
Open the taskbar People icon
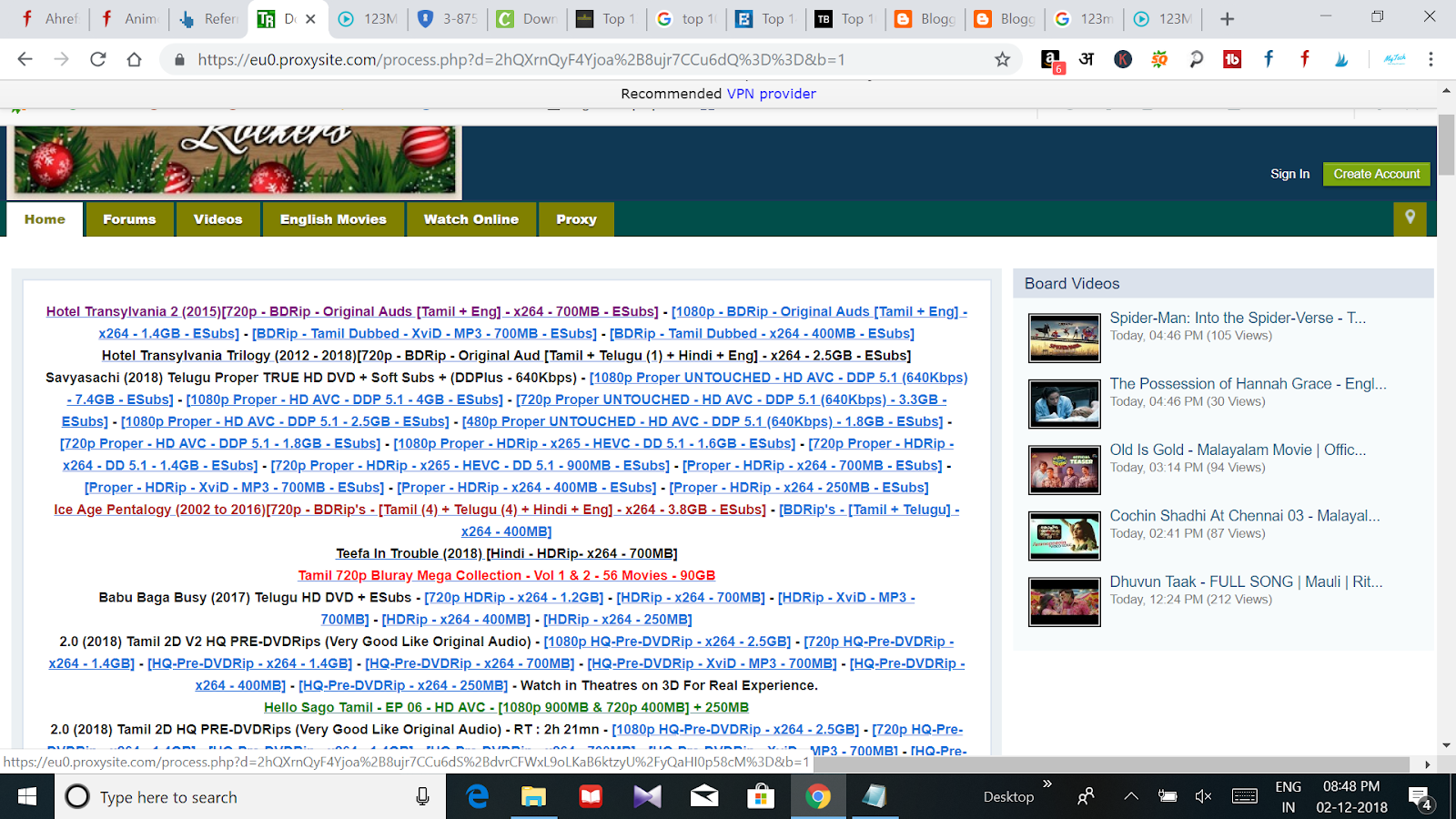pos(1086,797)
